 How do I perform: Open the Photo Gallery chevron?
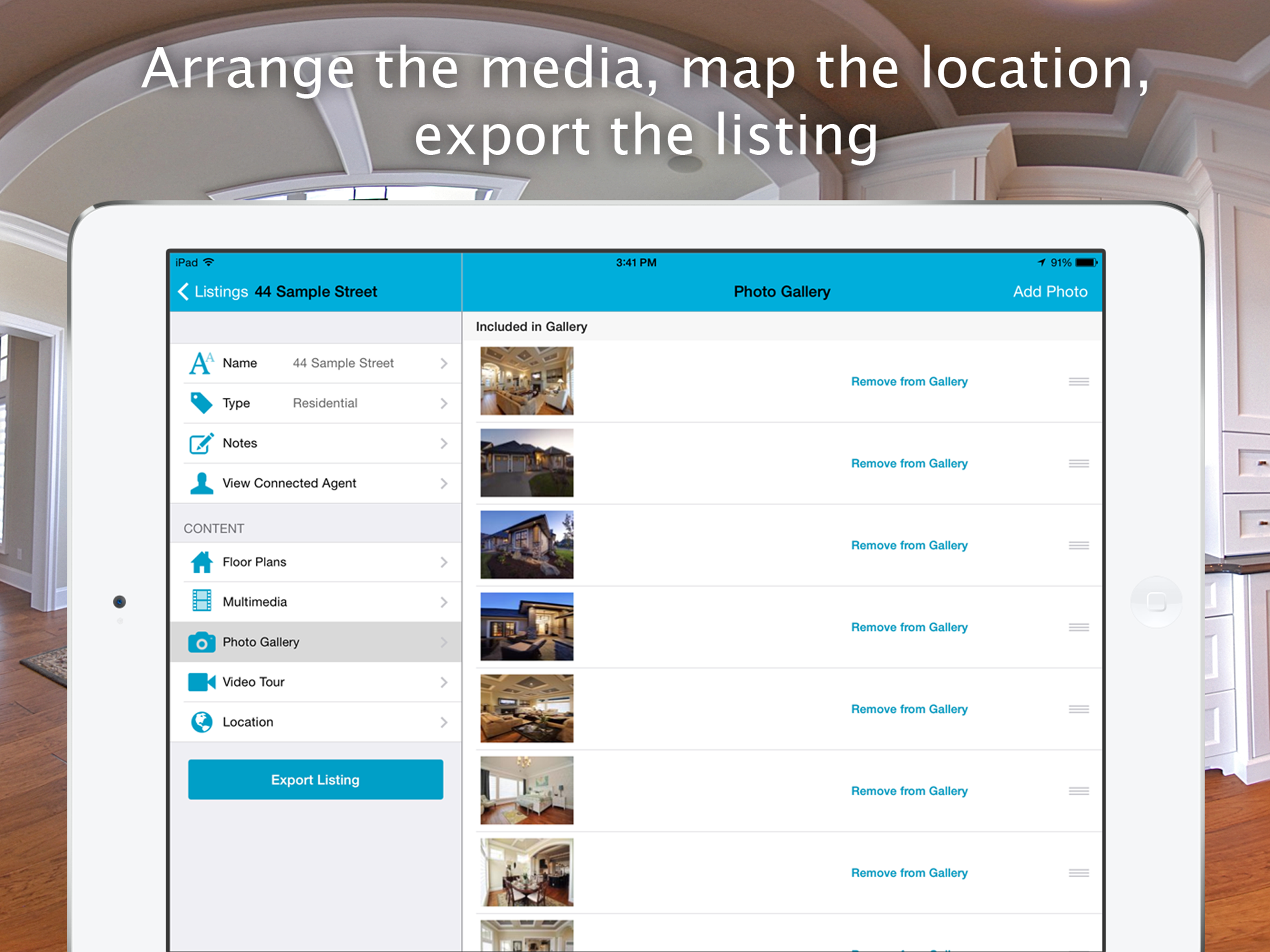click(x=444, y=642)
